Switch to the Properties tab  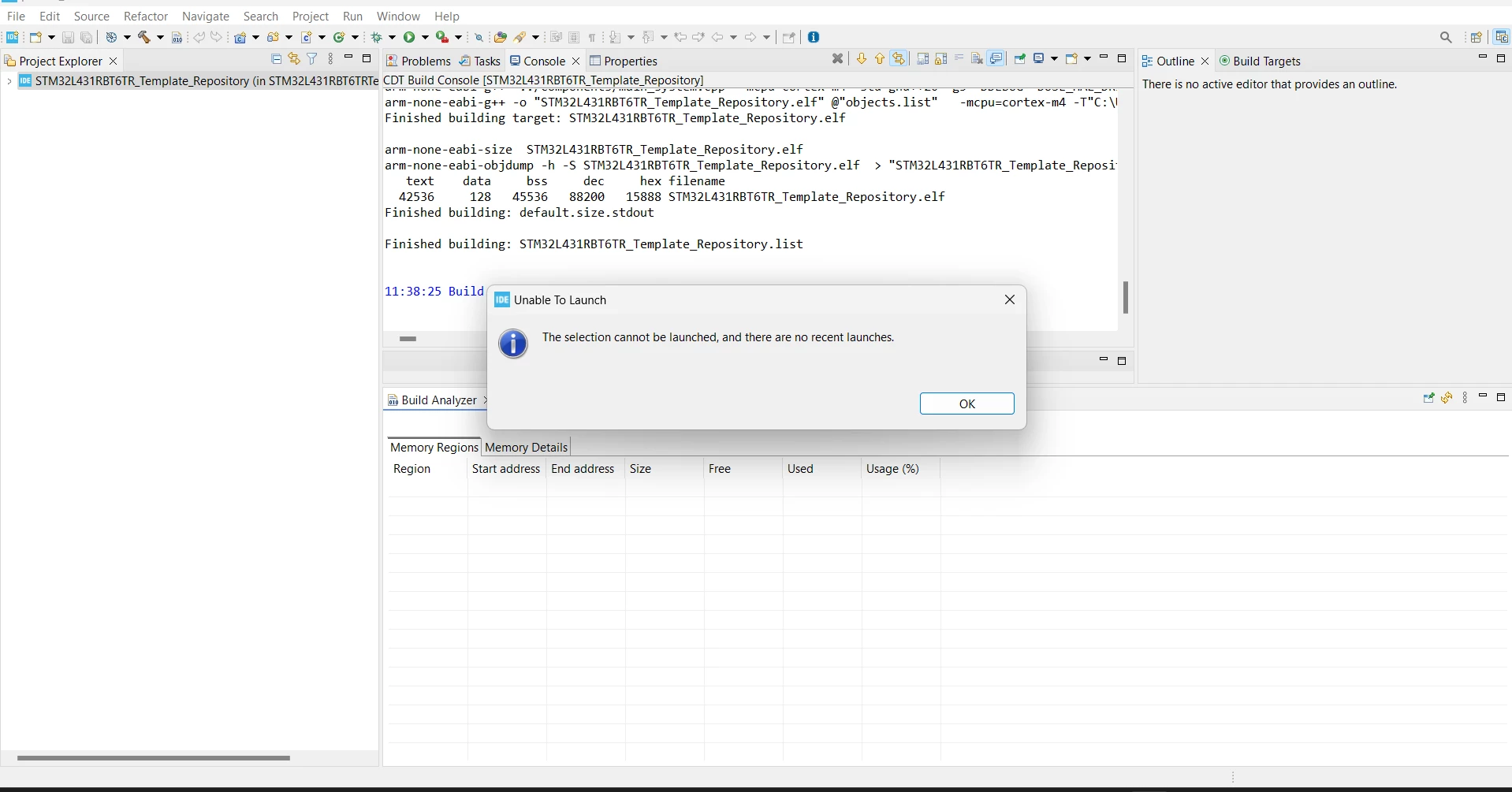tap(623, 61)
